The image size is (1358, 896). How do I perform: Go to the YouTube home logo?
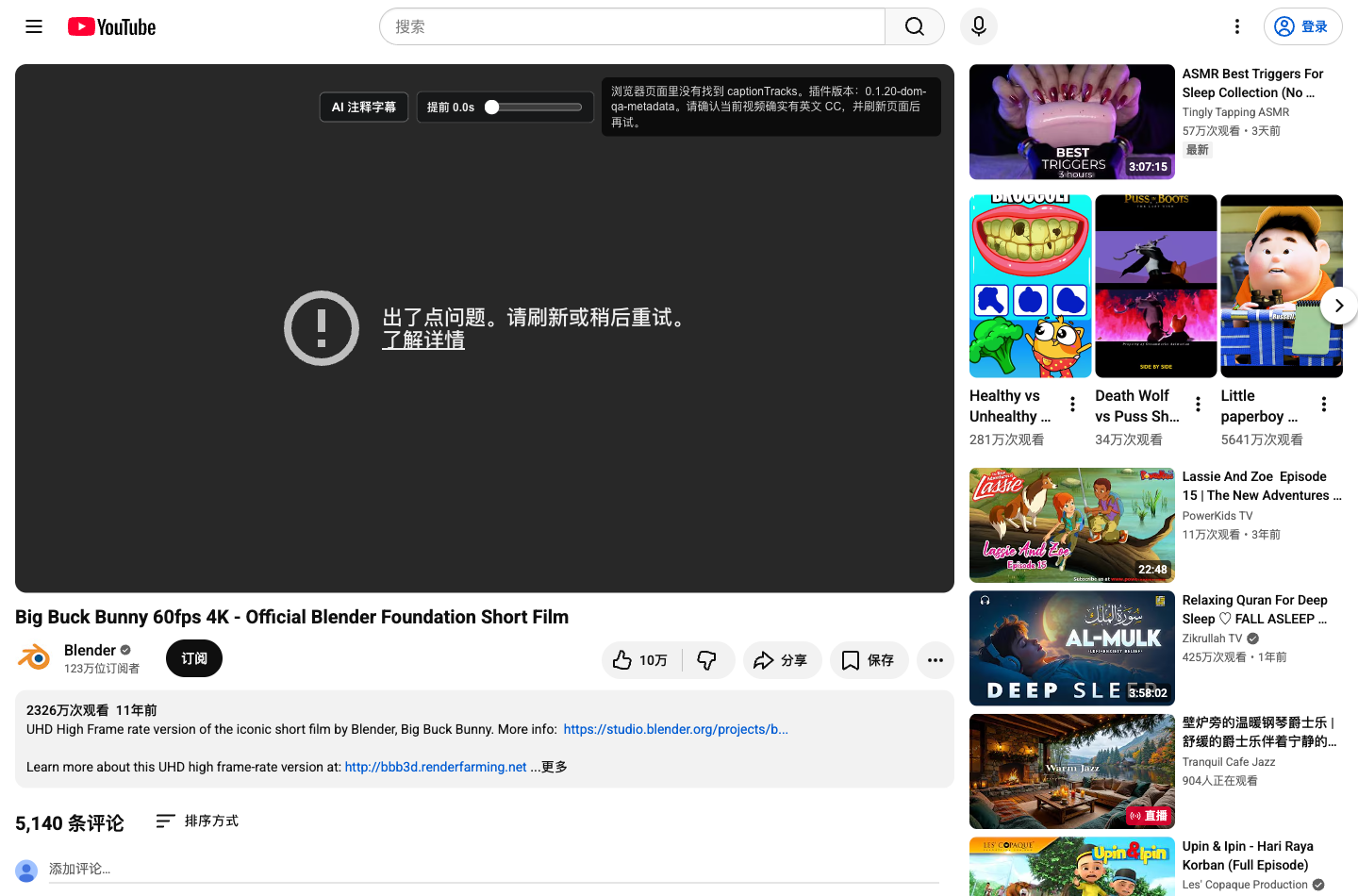click(111, 26)
